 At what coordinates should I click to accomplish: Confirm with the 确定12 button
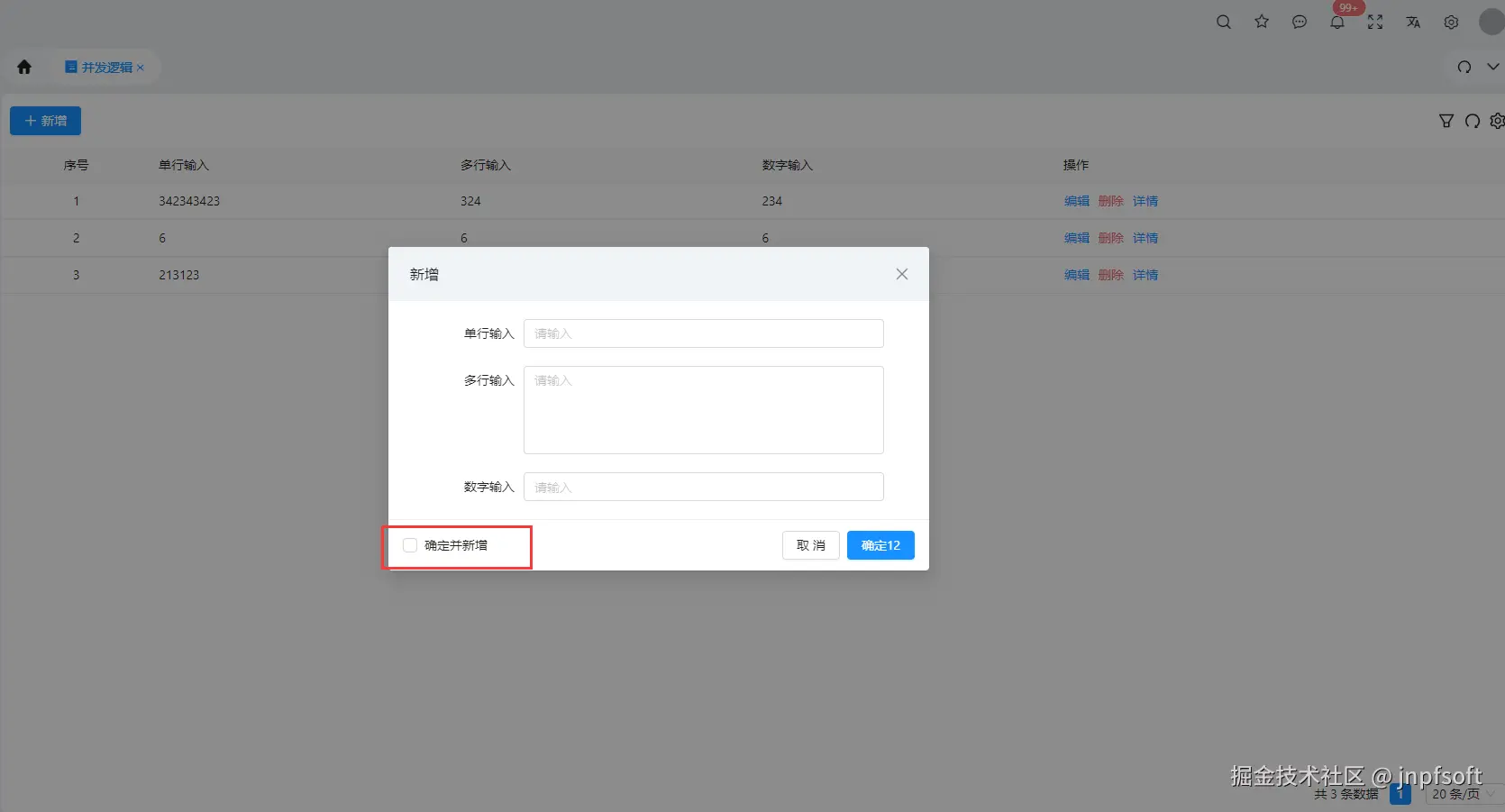point(880,545)
